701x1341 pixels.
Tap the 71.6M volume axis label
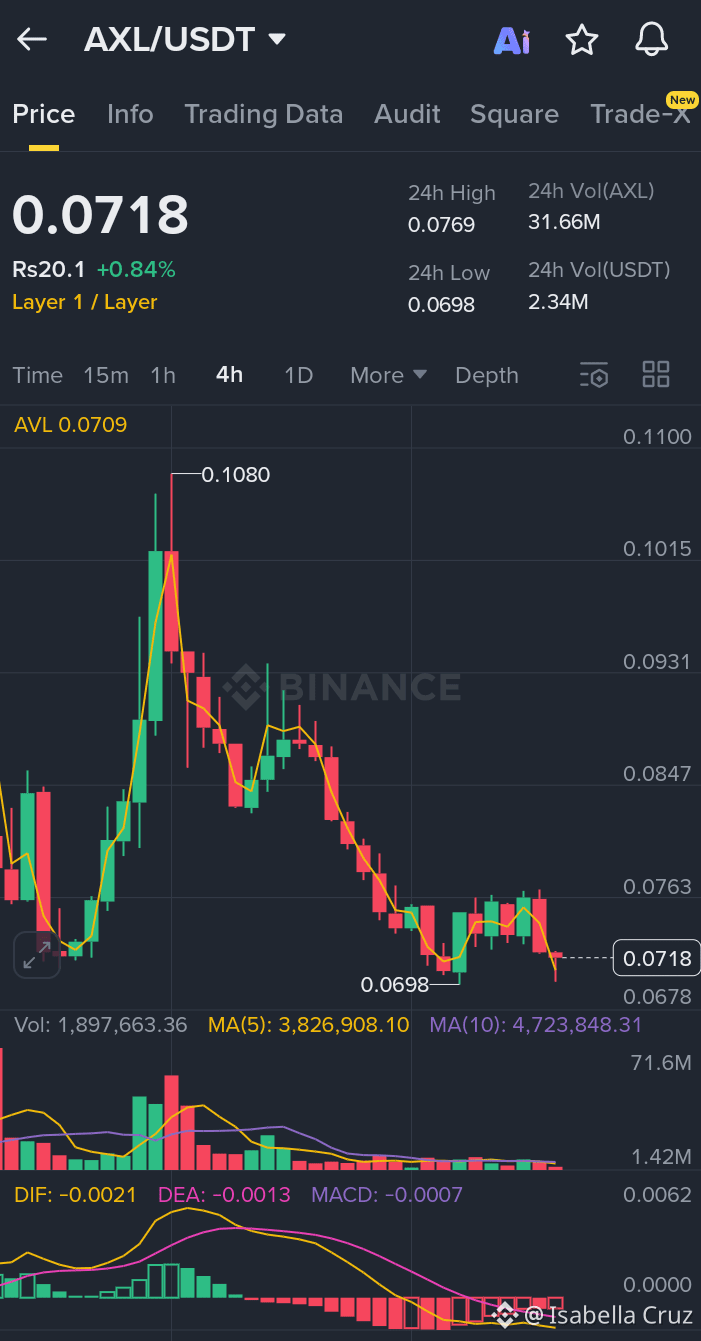point(661,1063)
